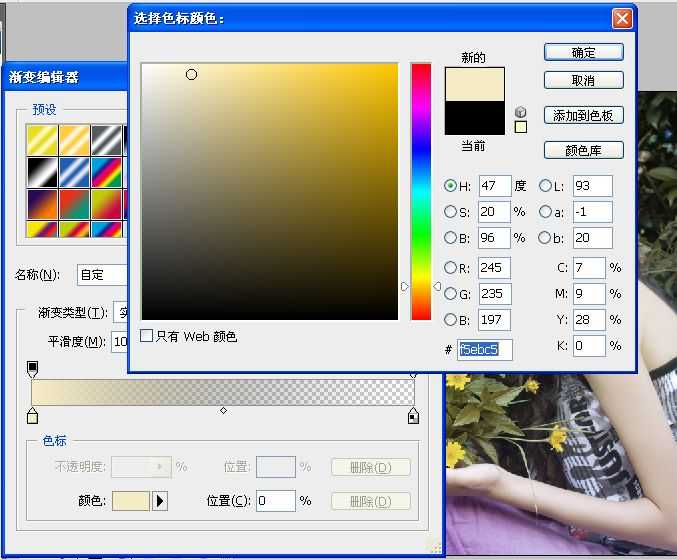The width and height of the screenshot is (677, 559).
Task: Click inside the color field square
Action: (270, 192)
